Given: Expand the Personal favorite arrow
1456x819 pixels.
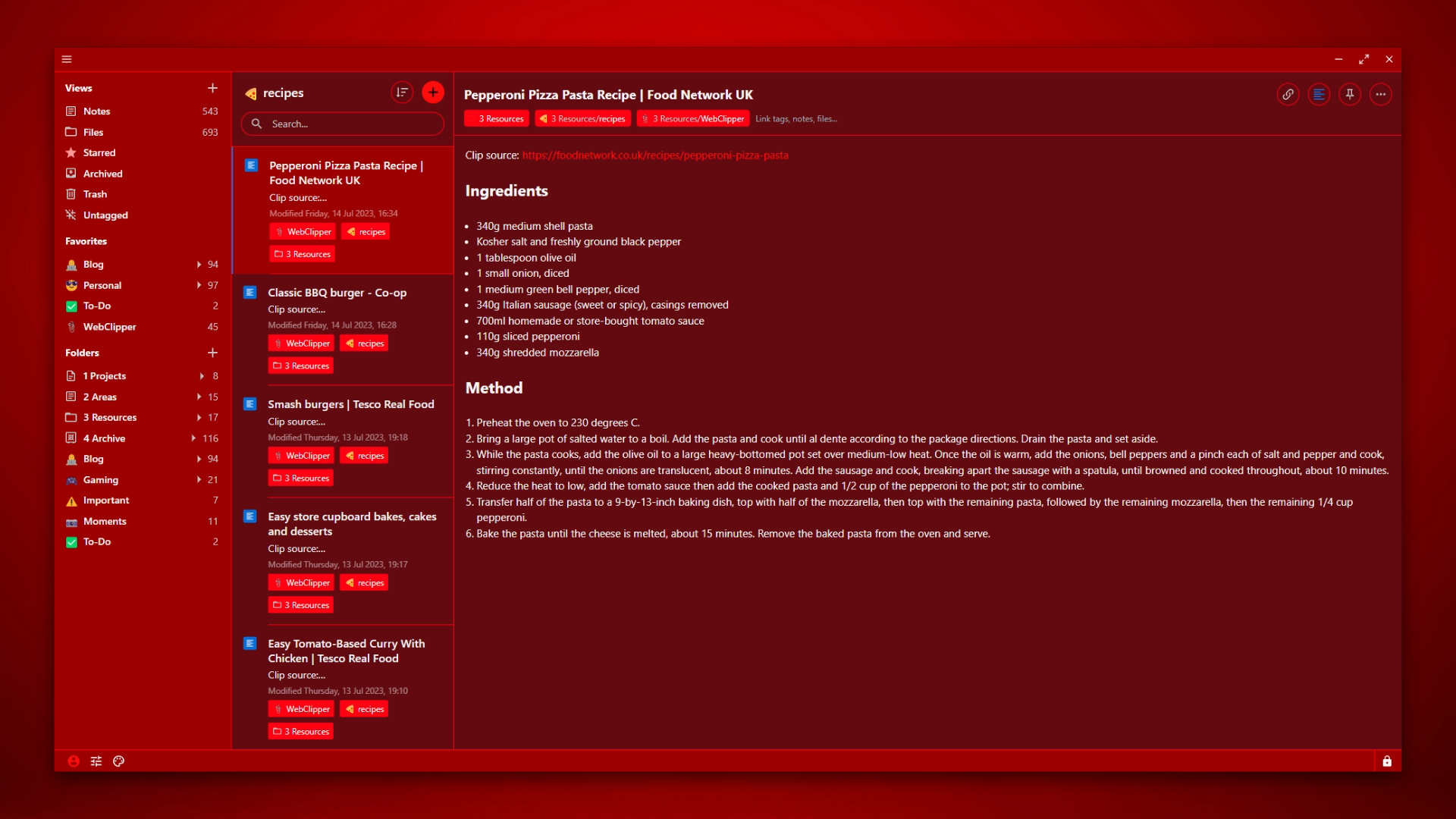Looking at the screenshot, I should tap(199, 285).
